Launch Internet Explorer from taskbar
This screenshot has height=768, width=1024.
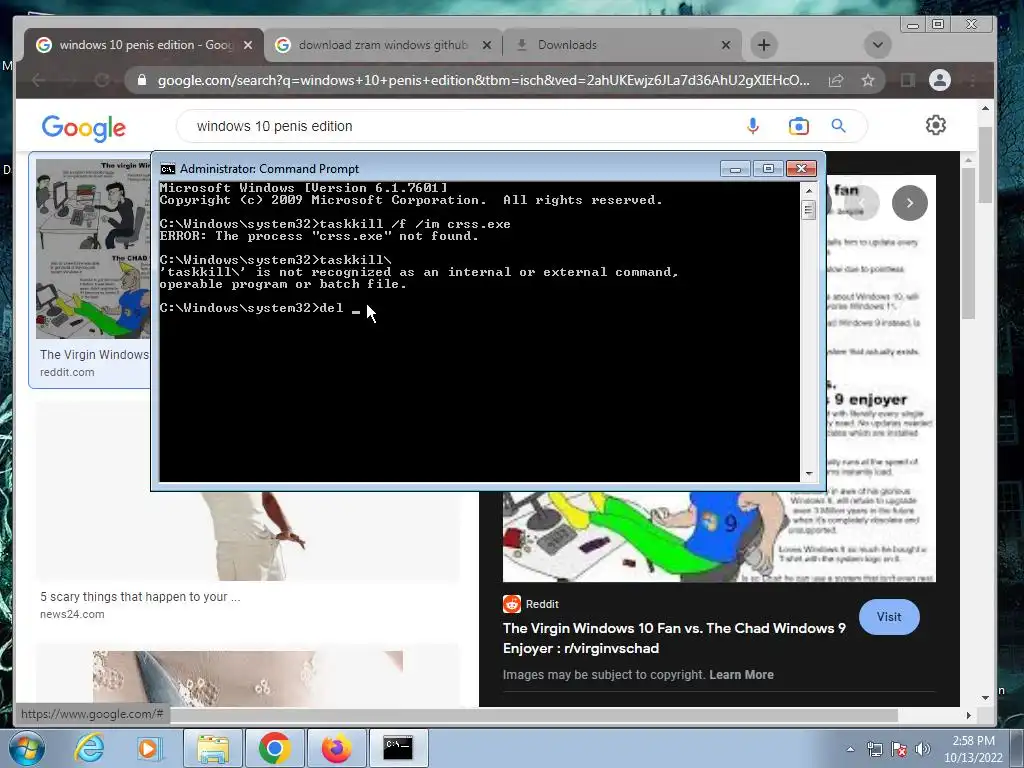[89, 748]
